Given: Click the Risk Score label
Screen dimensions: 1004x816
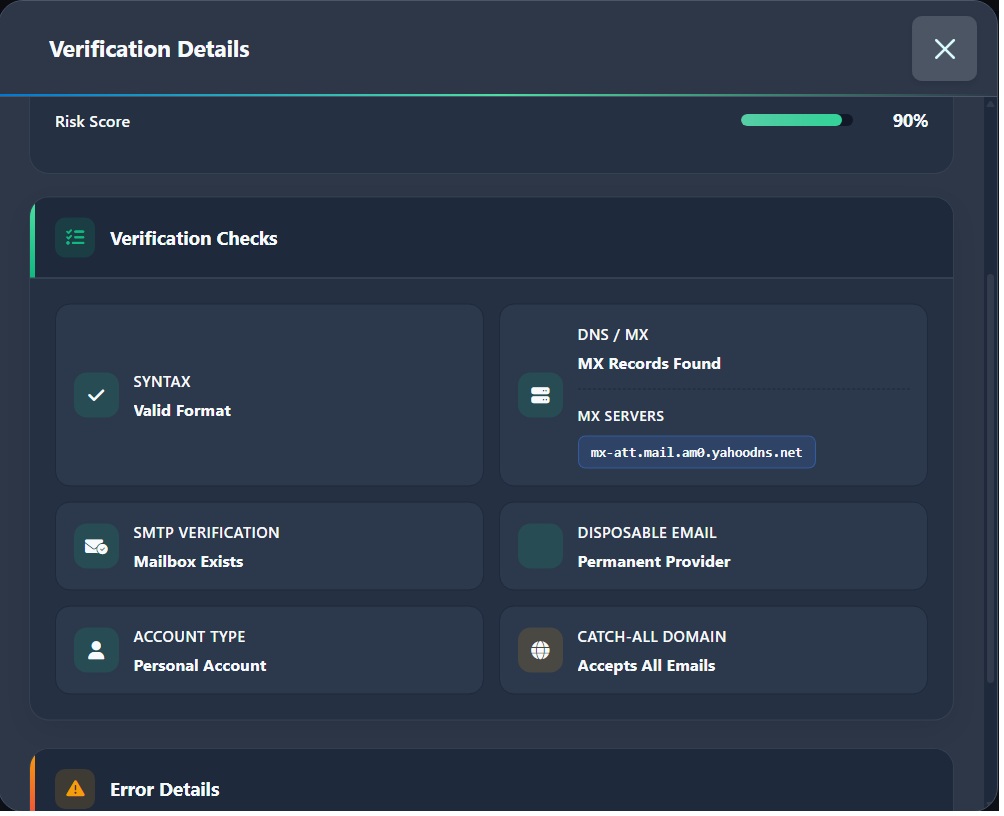Looking at the screenshot, I should (93, 122).
